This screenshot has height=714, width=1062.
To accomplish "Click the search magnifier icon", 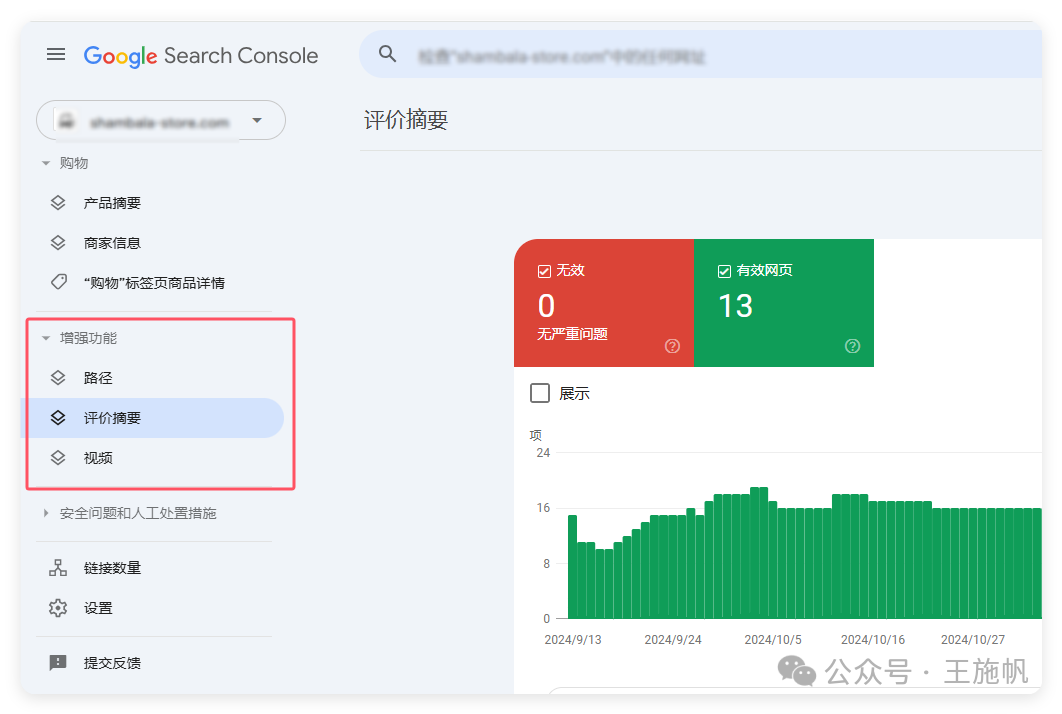I will pyautogui.click(x=388, y=54).
